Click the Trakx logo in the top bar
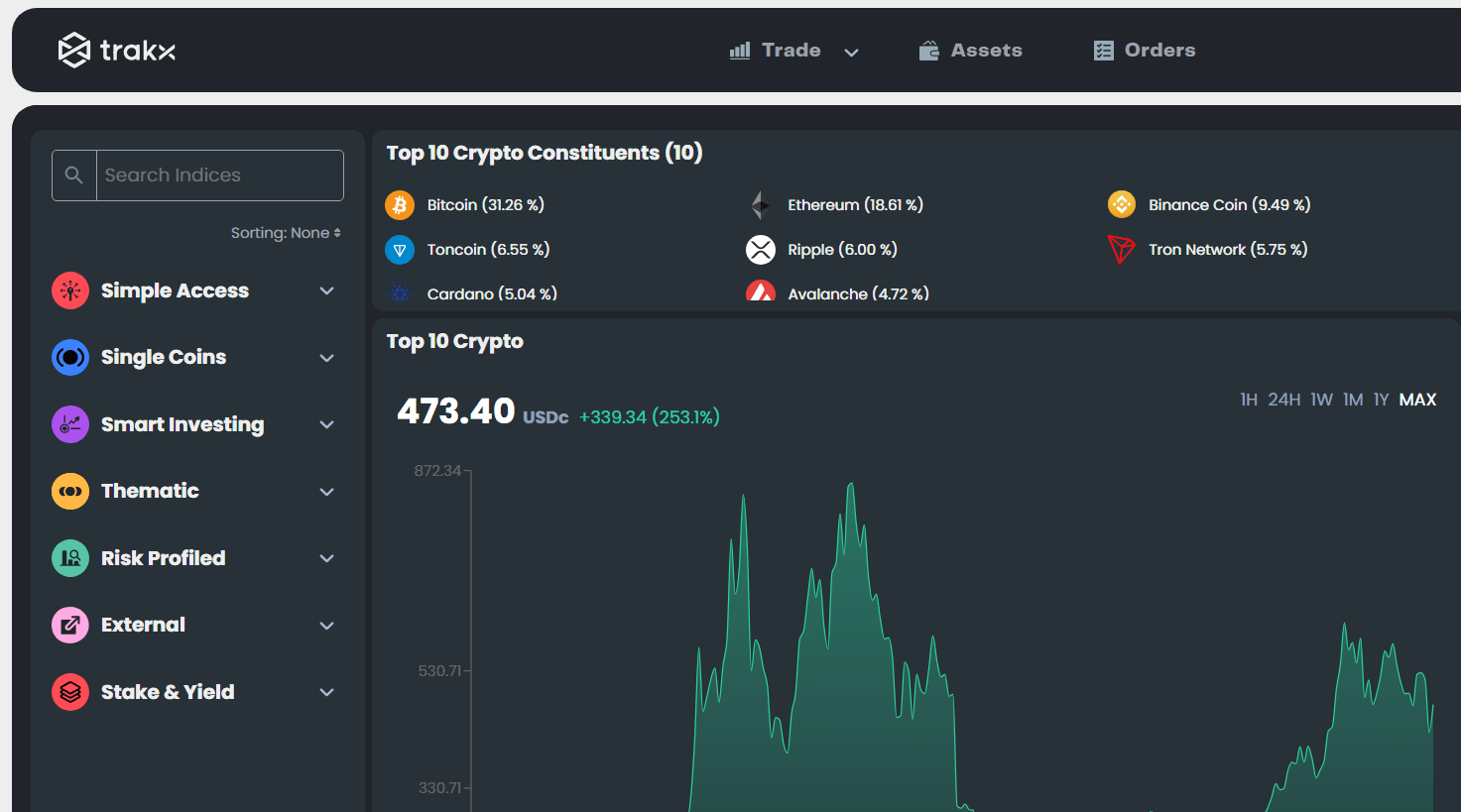This screenshot has width=1461, height=812. tap(116, 50)
